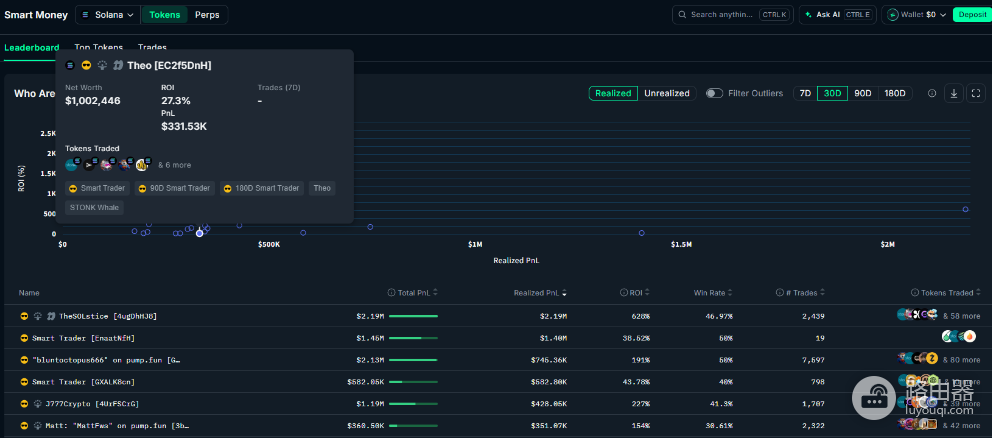Click emoji icon on Smart Trader [EnaatNfH] row
Image resolution: width=992 pixels, height=438 pixels.
tap(24, 338)
